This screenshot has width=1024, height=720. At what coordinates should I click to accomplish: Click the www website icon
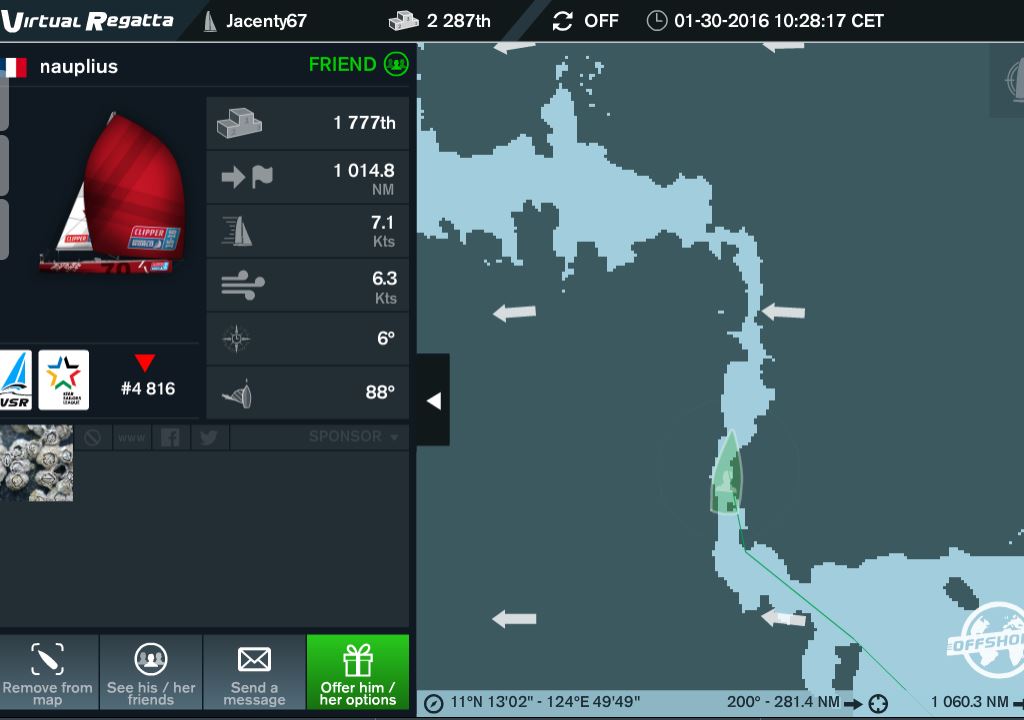pyautogui.click(x=132, y=437)
